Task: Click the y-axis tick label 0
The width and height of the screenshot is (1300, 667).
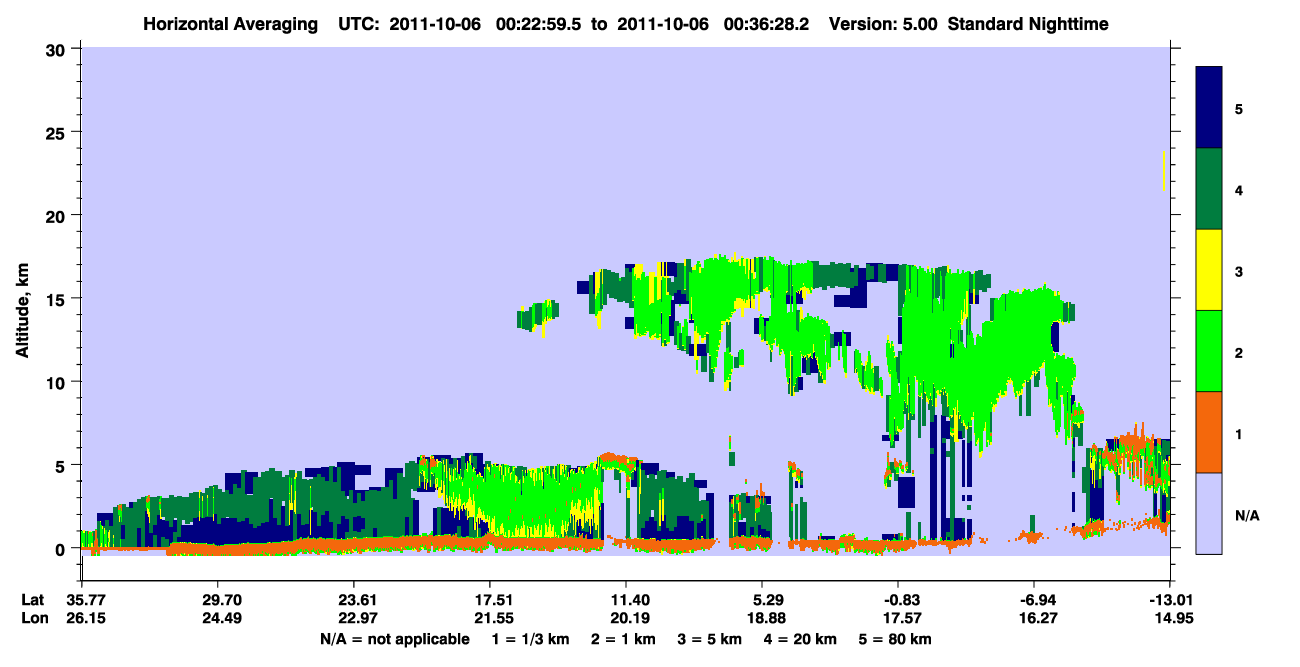Action: pos(62,548)
